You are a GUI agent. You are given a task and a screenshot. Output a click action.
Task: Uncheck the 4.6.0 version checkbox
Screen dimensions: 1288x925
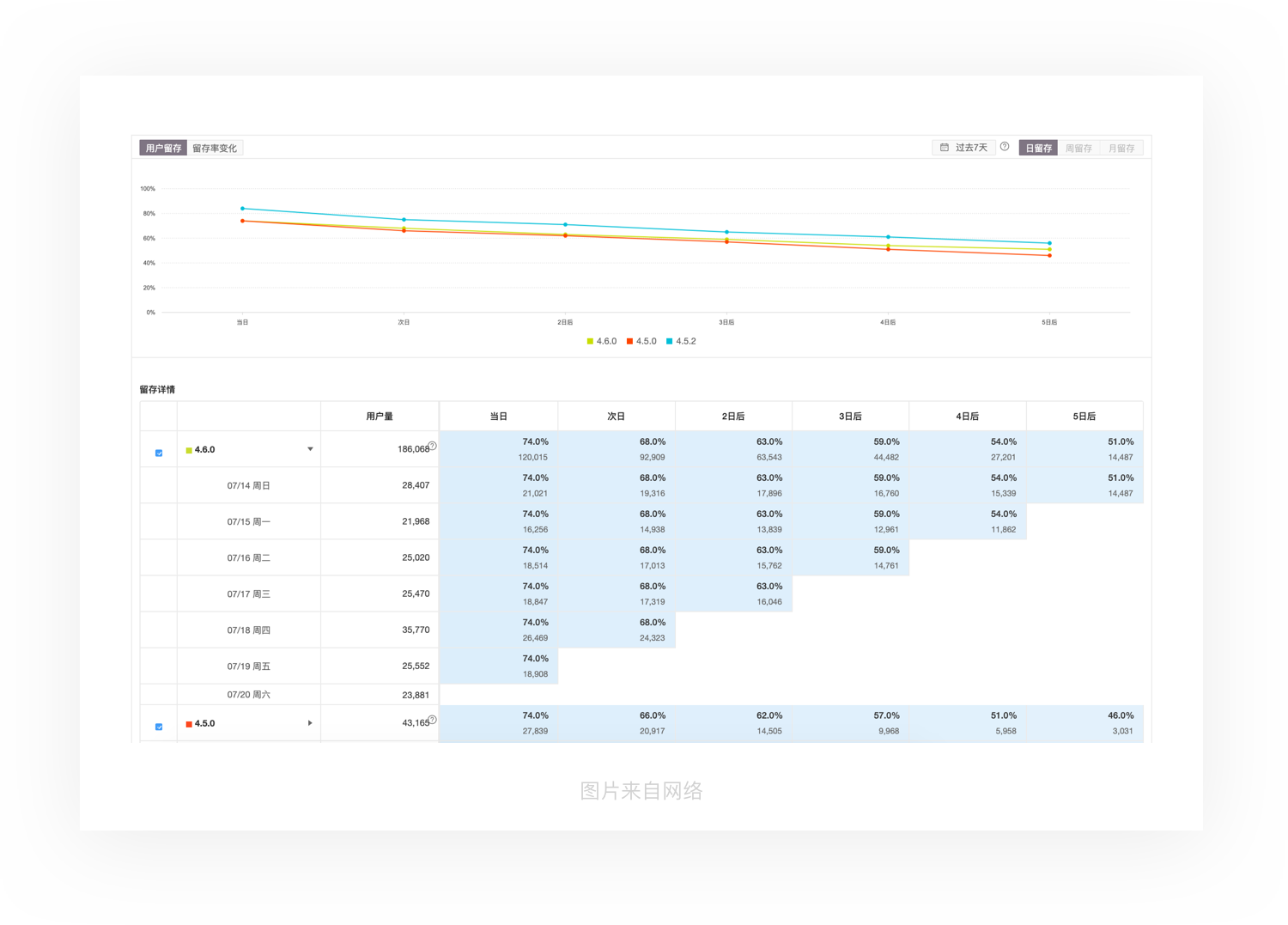click(x=159, y=453)
